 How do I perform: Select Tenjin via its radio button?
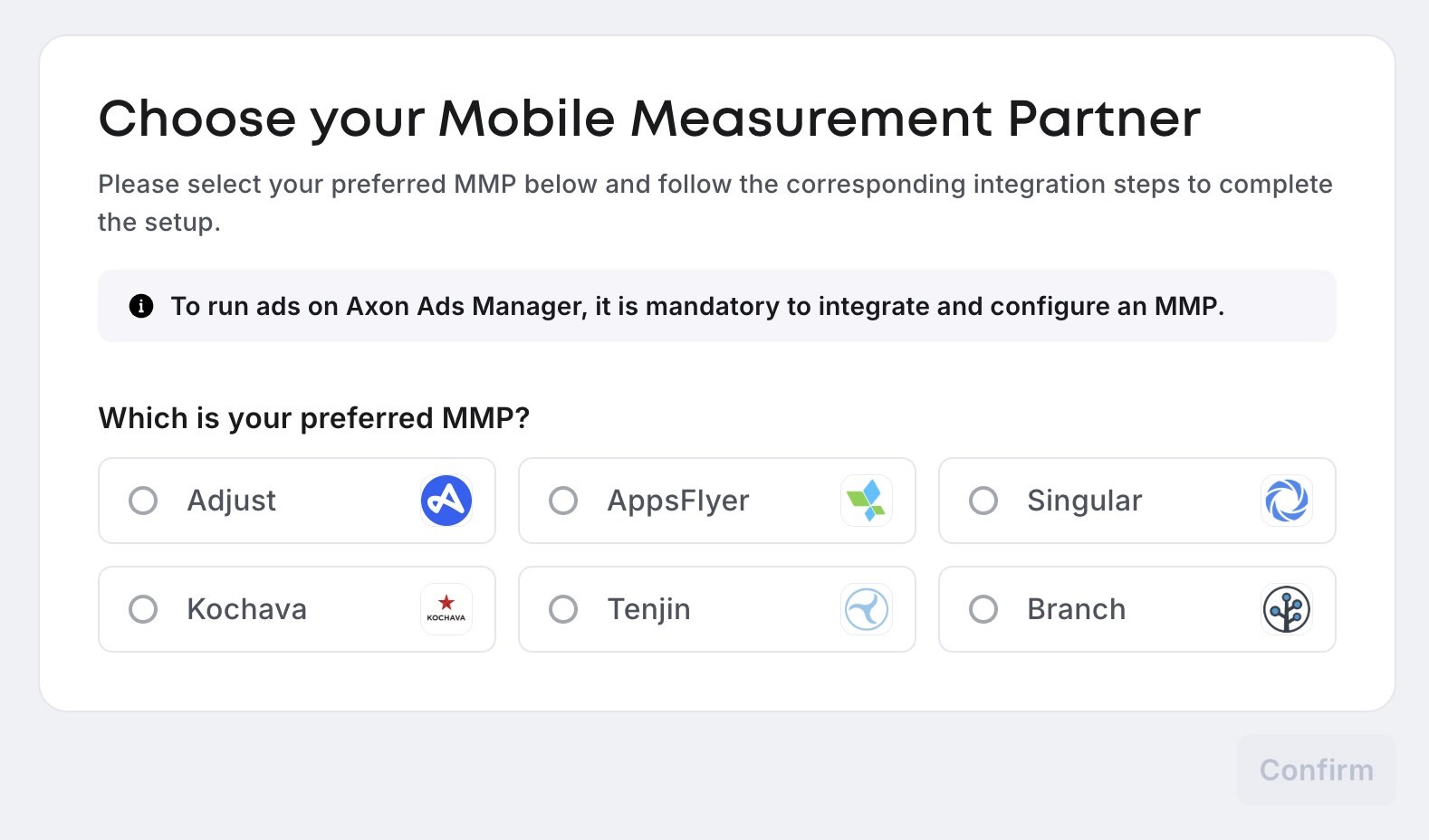563,609
